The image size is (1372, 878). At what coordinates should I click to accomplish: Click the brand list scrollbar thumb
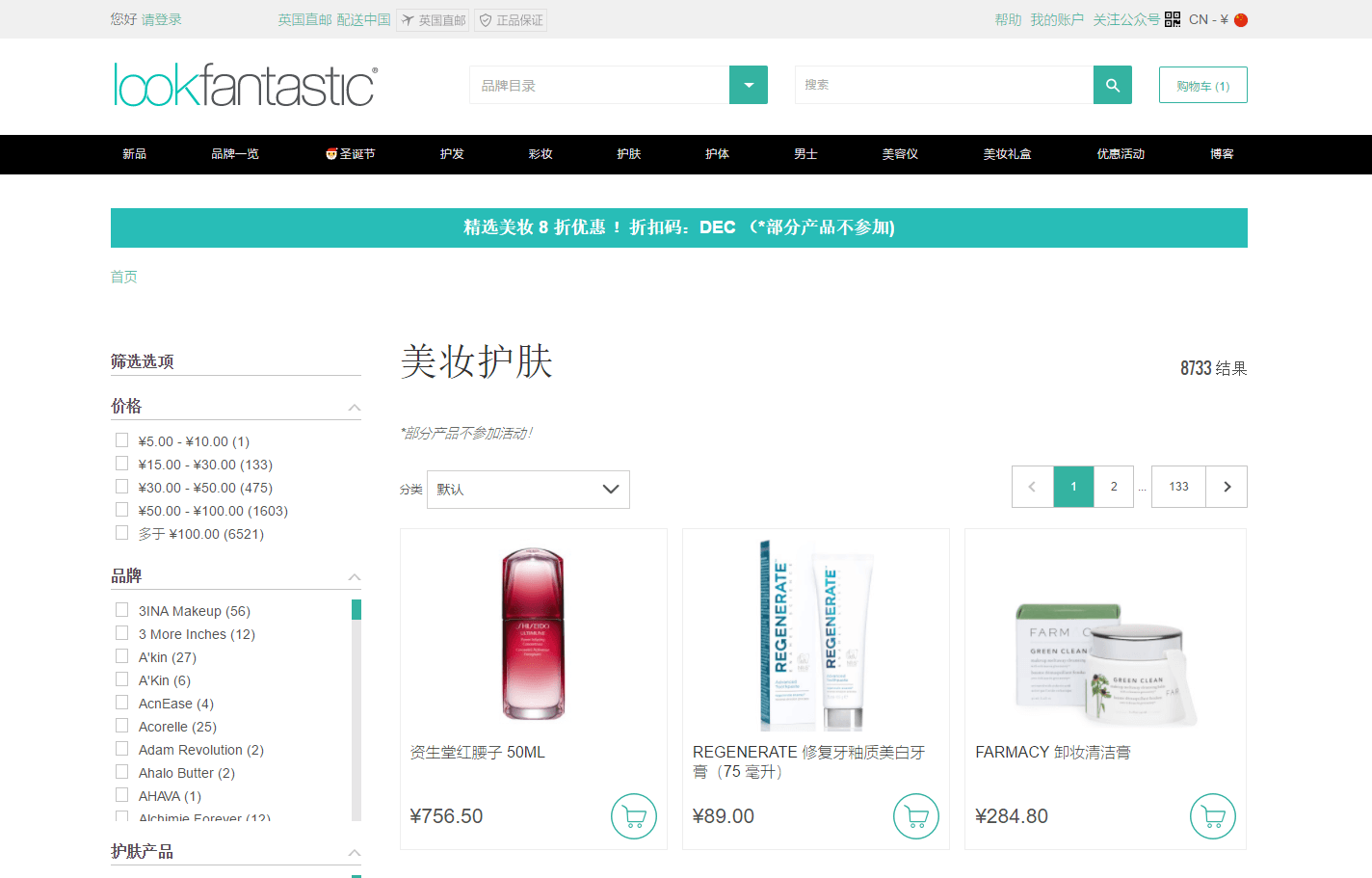click(x=356, y=609)
